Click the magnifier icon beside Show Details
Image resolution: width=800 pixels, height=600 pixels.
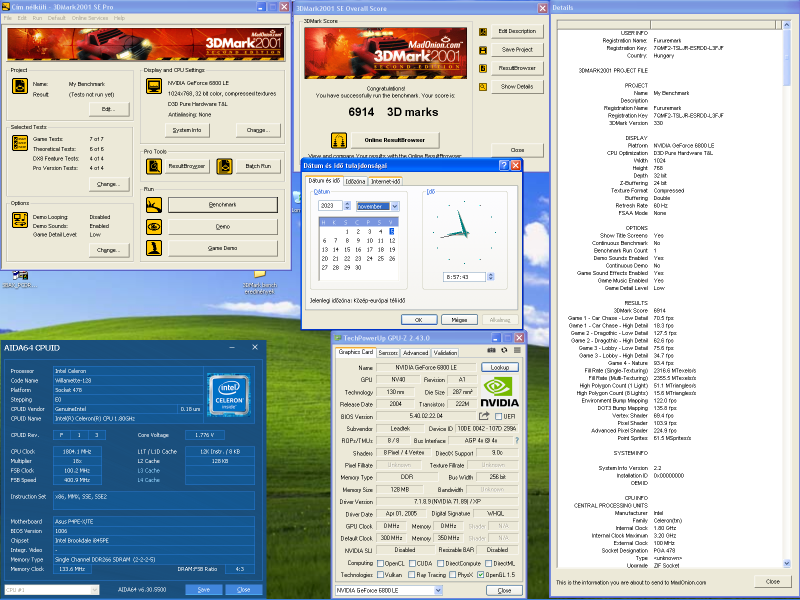pyautogui.click(x=483, y=87)
